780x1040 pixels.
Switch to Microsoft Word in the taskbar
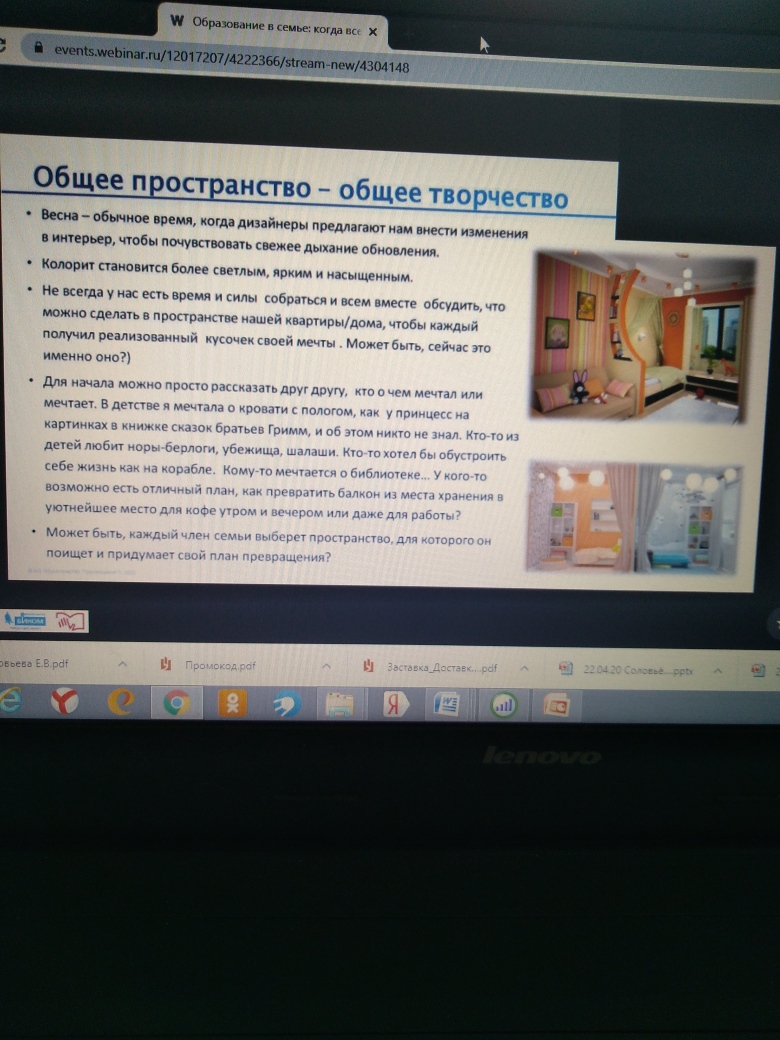446,705
